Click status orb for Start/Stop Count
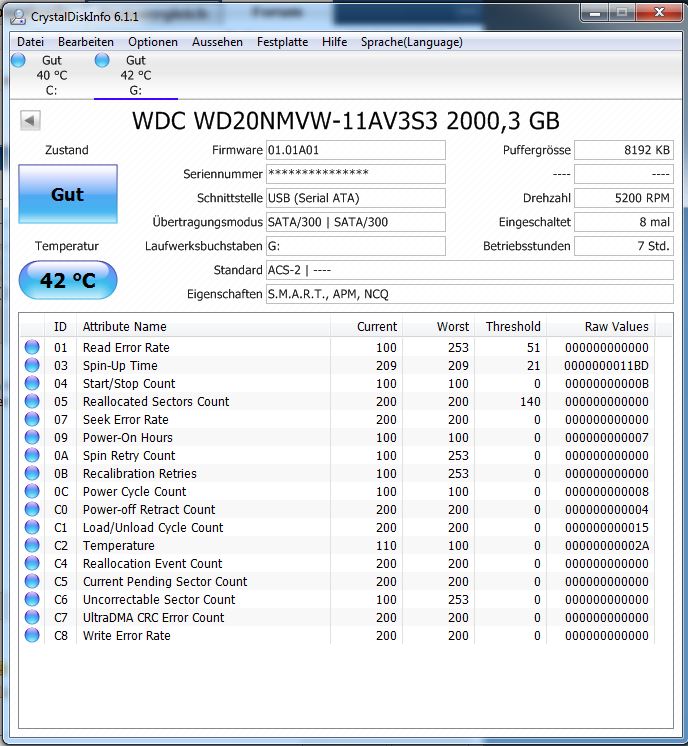This screenshot has height=746, width=688. click(32, 383)
